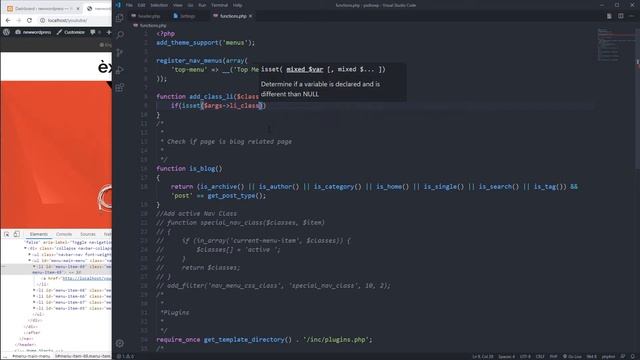The height and width of the screenshot is (360, 640).
Task: Open the editor more actions icon
Action: (632, 16)
